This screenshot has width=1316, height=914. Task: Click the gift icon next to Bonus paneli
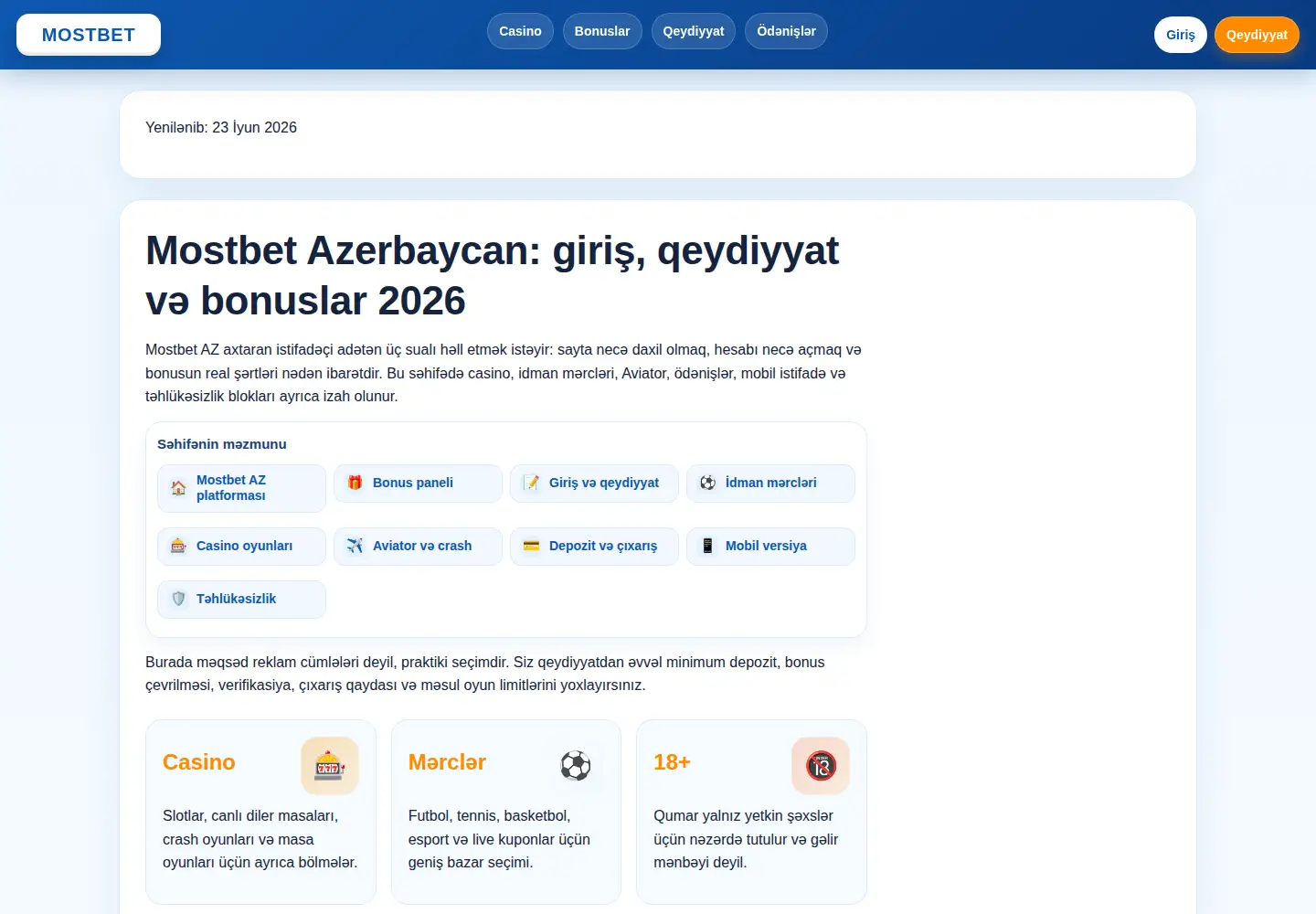355,483
